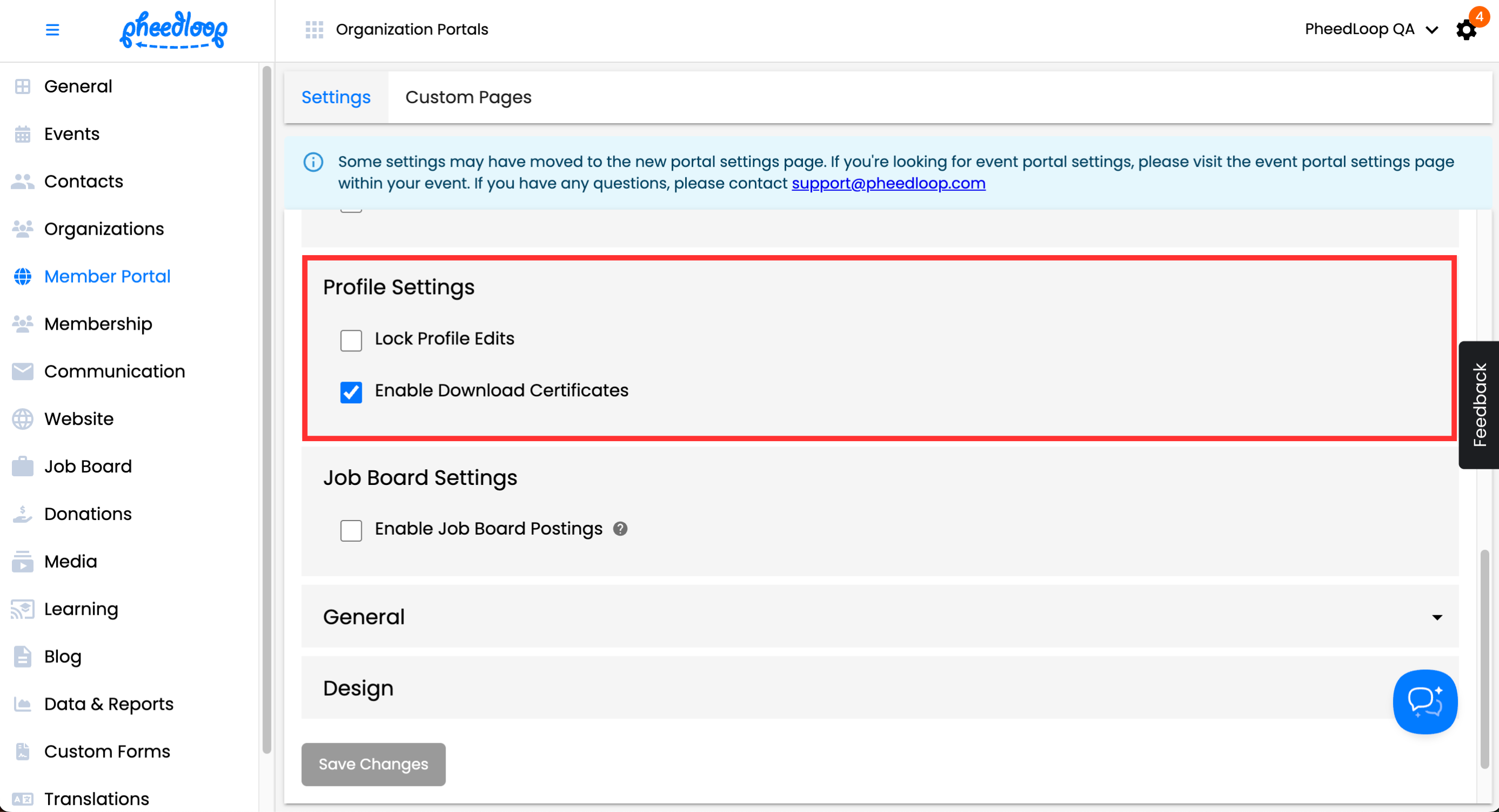Open settings gear with notification badge
1499x812 pixels.
[x=1466, y=30]
